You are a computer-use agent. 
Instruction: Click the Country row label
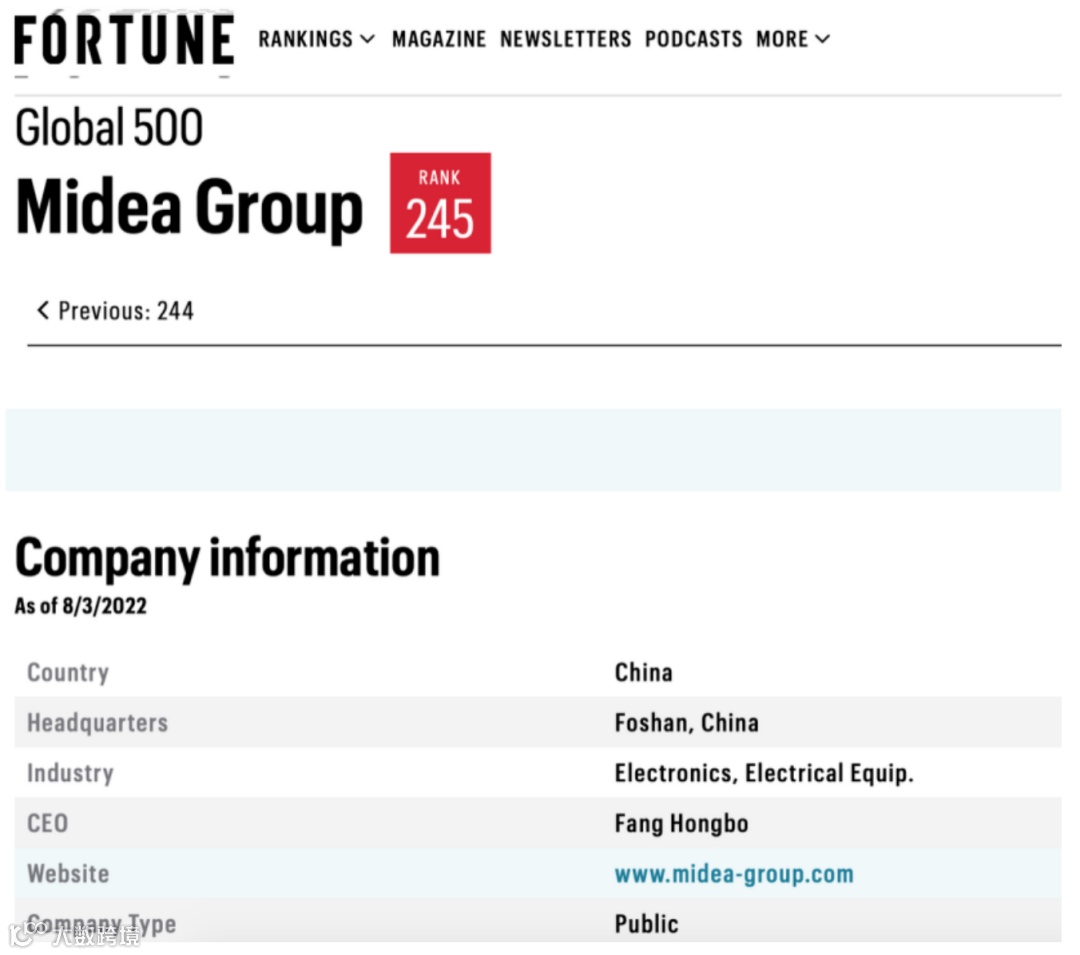click(68, 673)
